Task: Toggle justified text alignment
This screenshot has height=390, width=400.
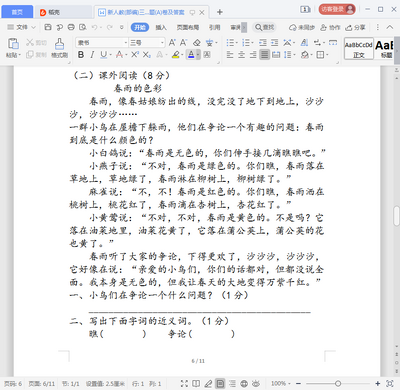Action: tap(265, 54)
